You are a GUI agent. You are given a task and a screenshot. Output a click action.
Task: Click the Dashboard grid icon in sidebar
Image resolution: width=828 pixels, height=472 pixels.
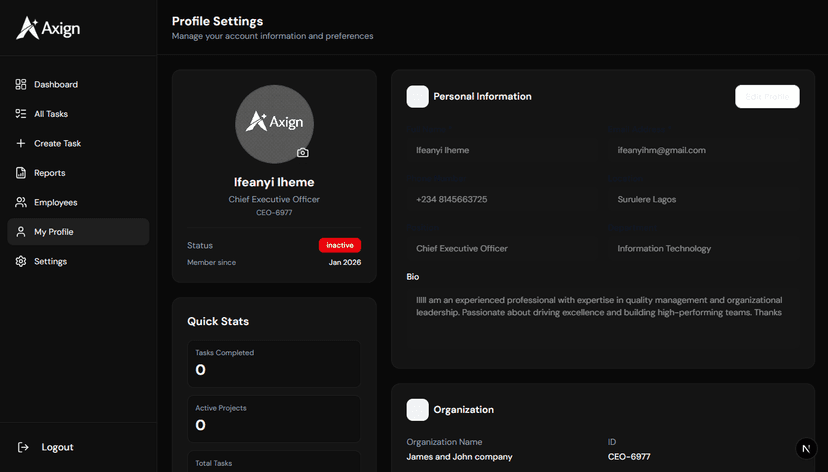pos(21,85)
